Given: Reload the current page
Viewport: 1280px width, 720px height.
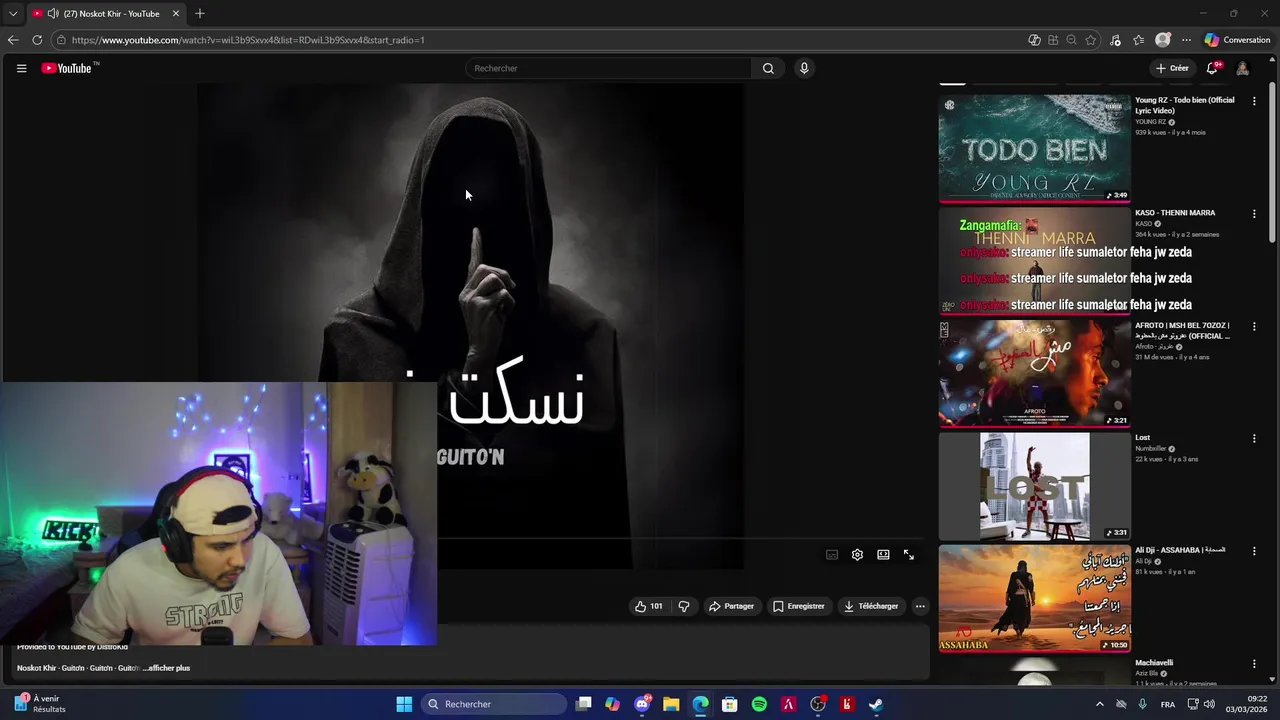Looking at the screenshot, I should coord(37,40).
